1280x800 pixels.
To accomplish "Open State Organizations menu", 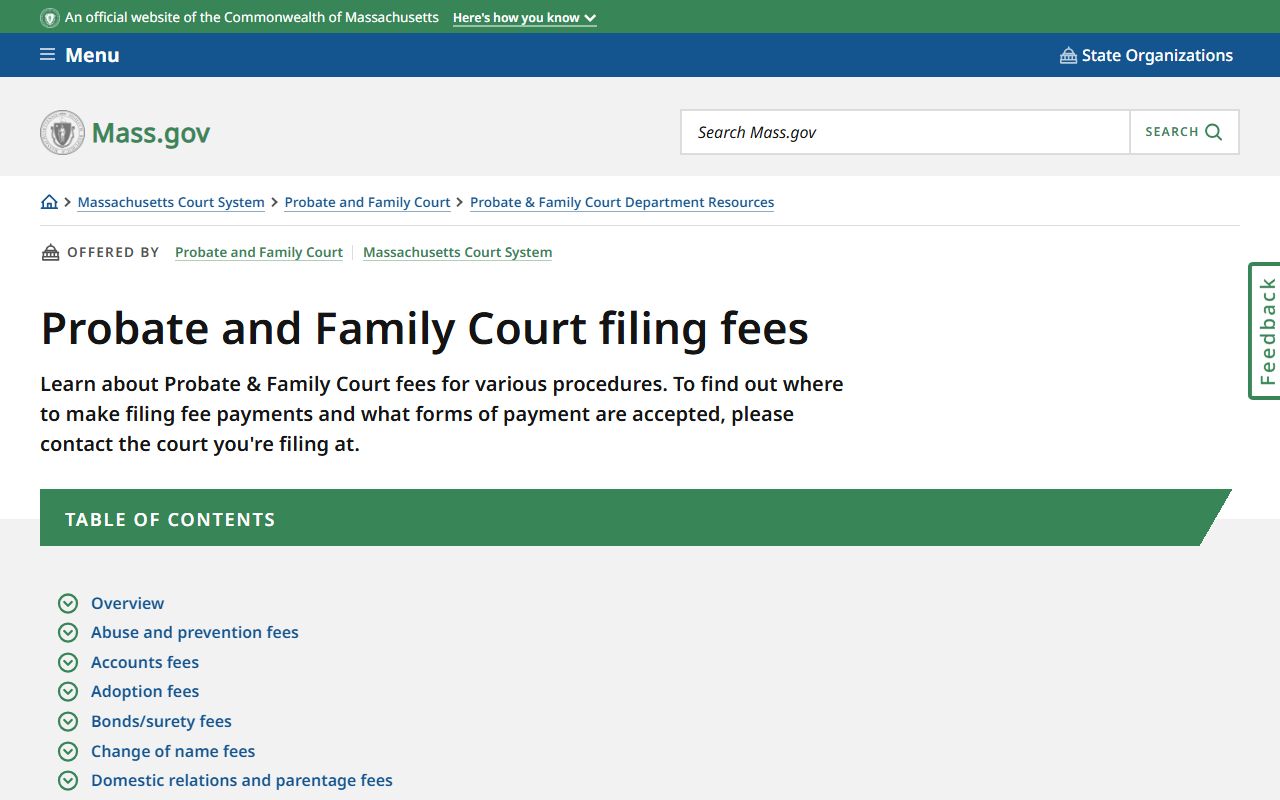I will coord(1146,55).
